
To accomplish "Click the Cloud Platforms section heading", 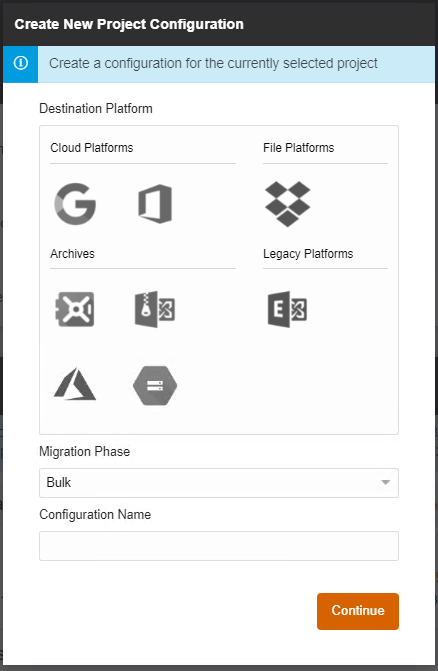I will point(92,148).
